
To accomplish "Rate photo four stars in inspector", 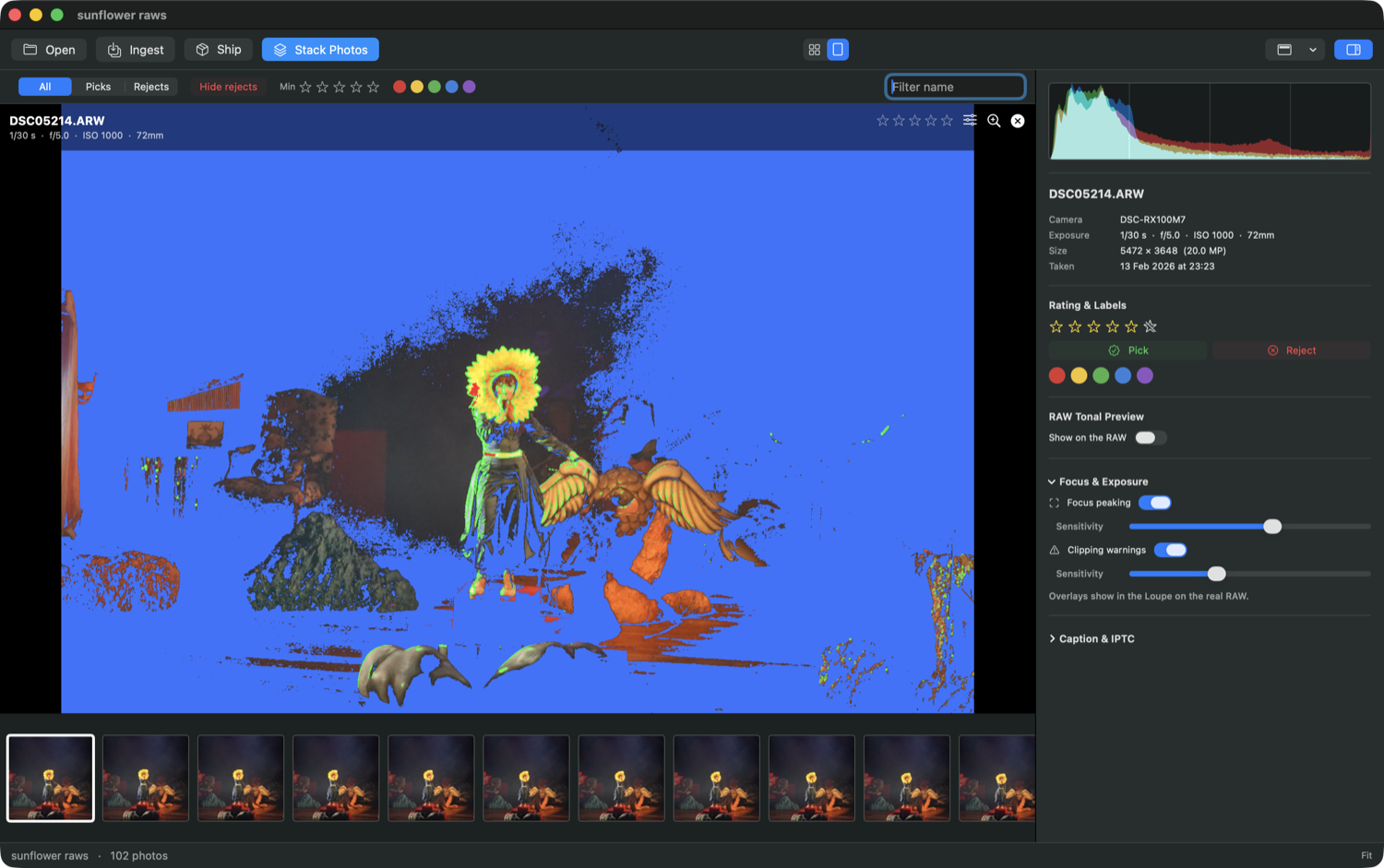I will pos(1113,327).
